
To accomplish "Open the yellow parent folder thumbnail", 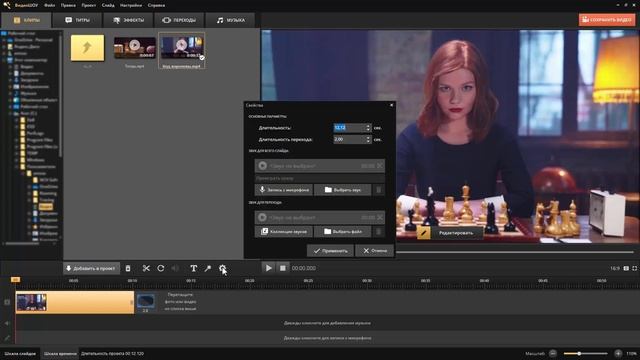I will [x=87, y=48].
